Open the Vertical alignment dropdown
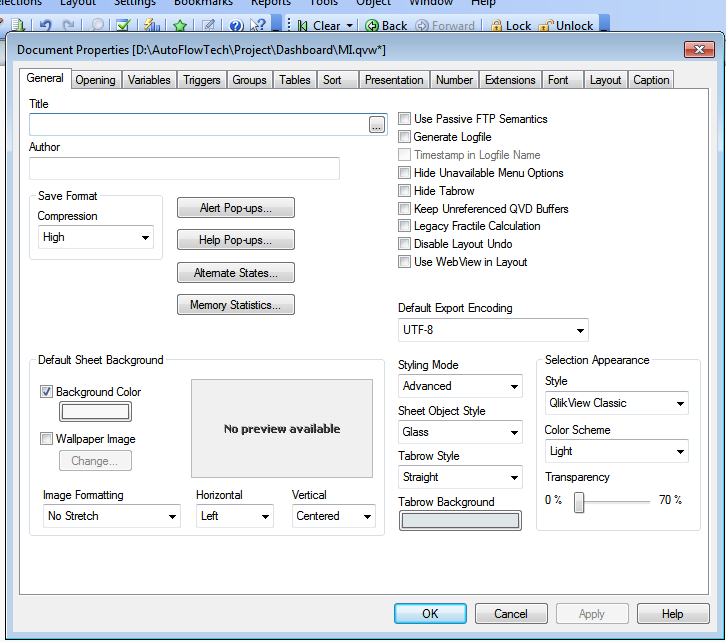The height and width of the screenshot is (642, 726). click(334, 516)
